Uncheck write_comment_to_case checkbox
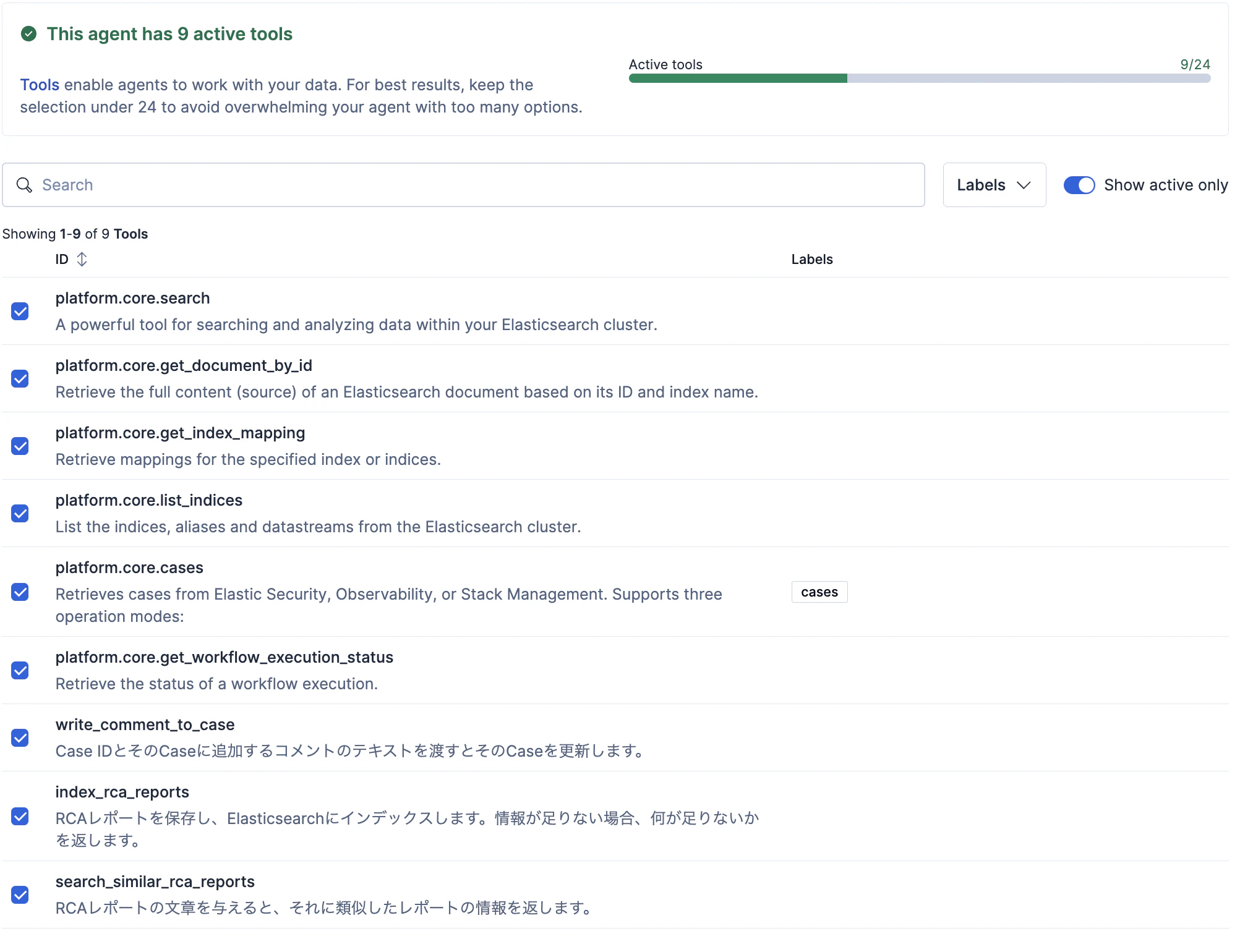The width and height of the screenshot is (1253, 952). pos(20,737)
